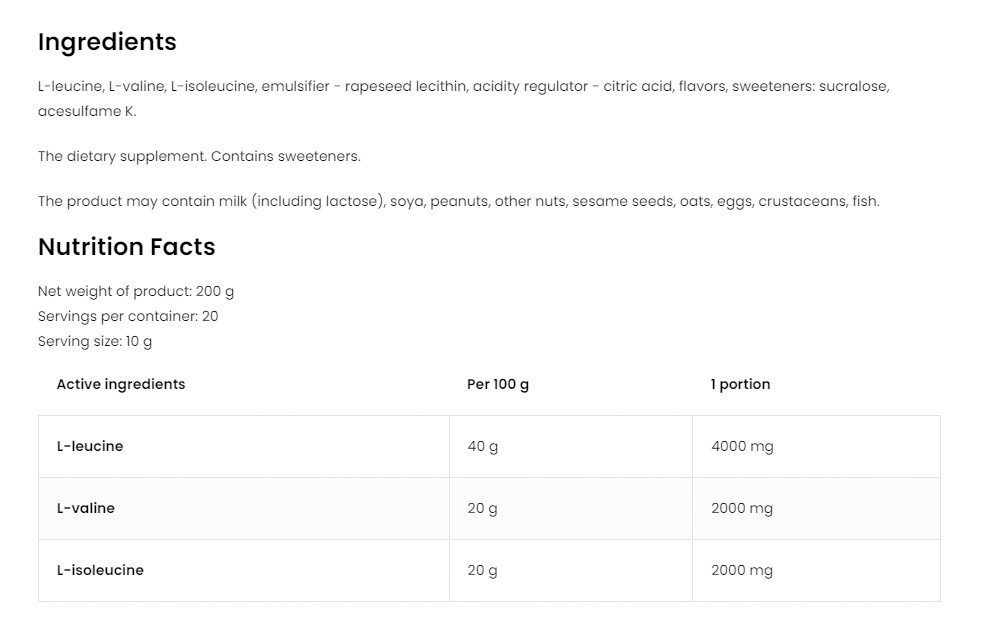
Task: Click the Ingredients heading
Action: click(107, 42)
